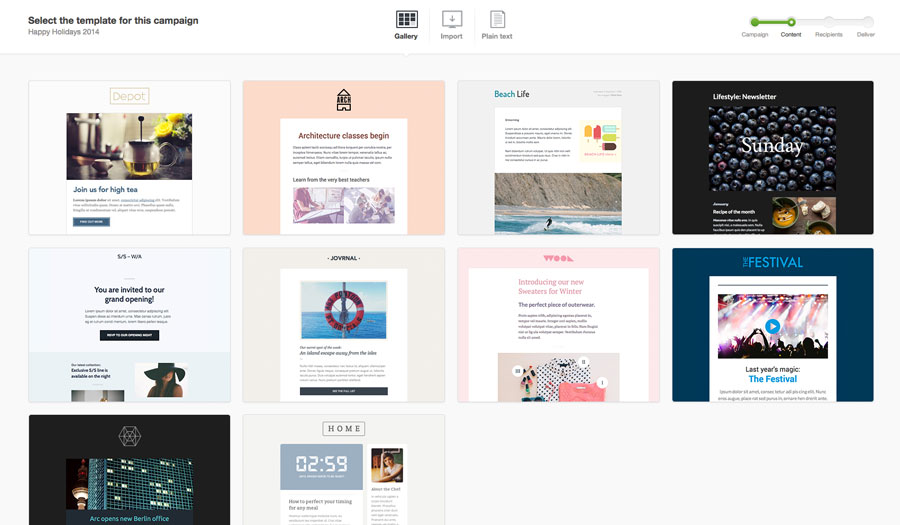The height and width of the screenshot is (525, 900).
Task: Click the 02:59 timer in HOME template
Action: (x=321, y=464)
